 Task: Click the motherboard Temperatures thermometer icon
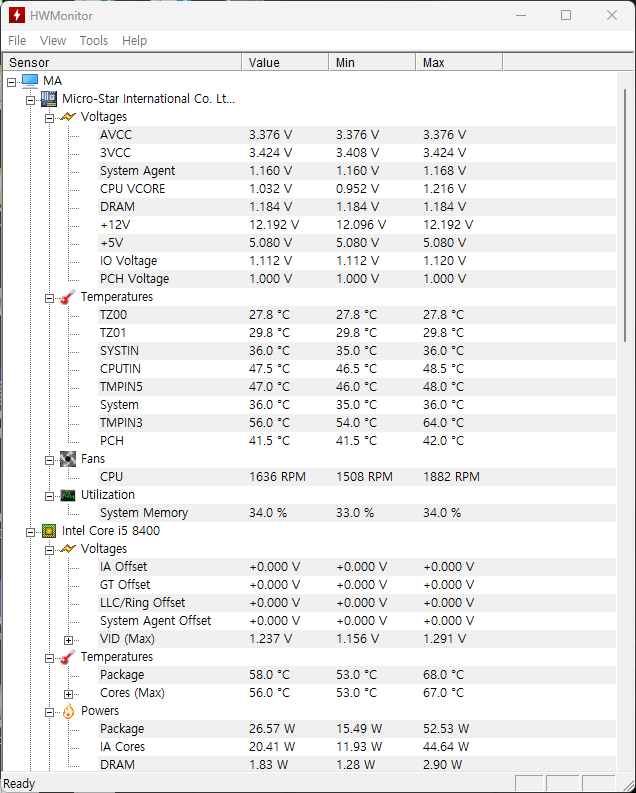pyautogui.click(x=68, y=297)
